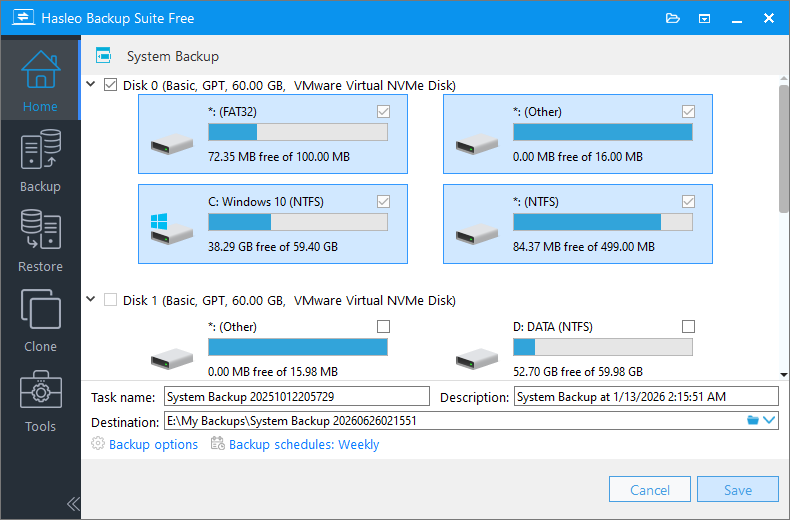The width and height of the screenshot is (790, 520).
Task: Open Backup options link
Action: click(153, 444)
